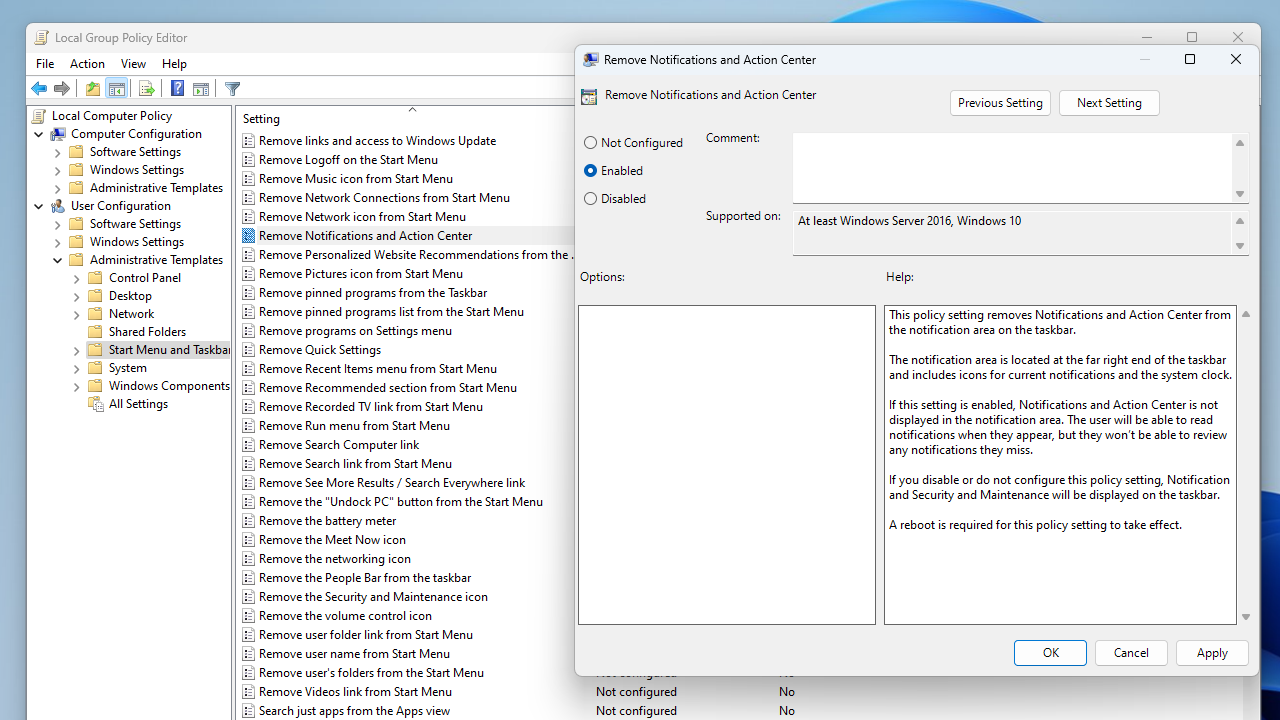The height and width of the screenshot is (720, 1280).
Task: Select the Disabled radio button
Action: 590,199
